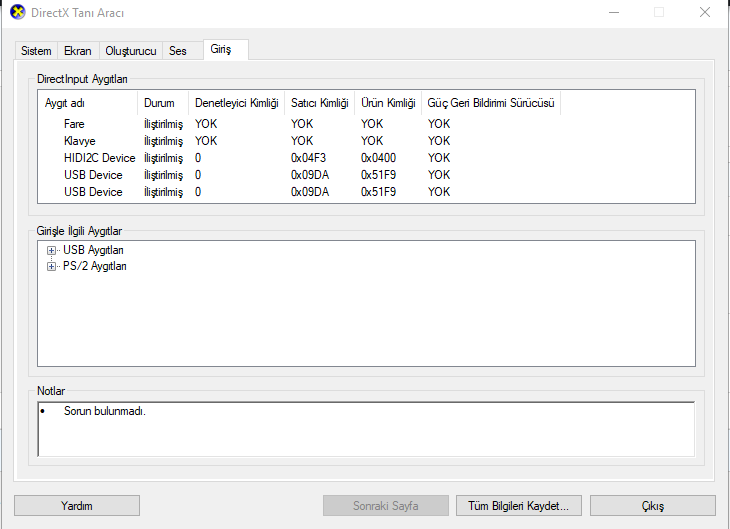Click the Çıkış button to exit

coord(652,506)
